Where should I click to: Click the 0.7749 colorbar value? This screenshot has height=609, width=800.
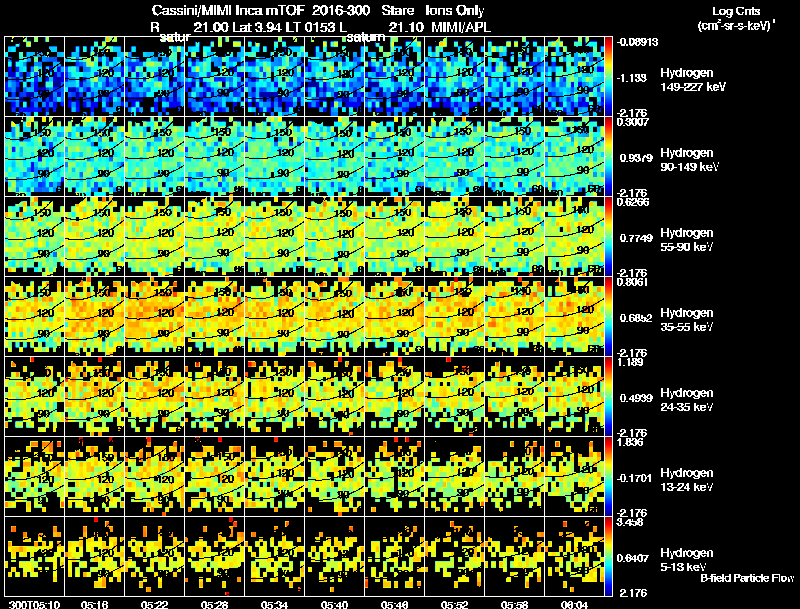tap(636, 238)
